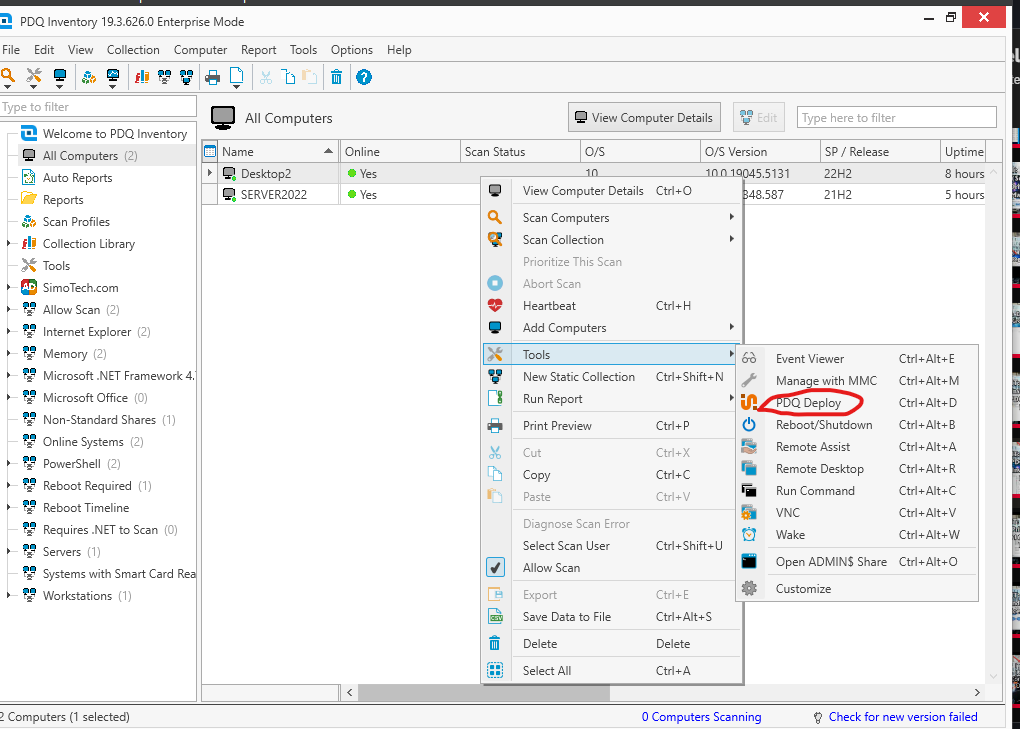The width and height of the screenshot is (1020, 729).
Task: Open Welcome to PDQ Inventory tree item
Action: click(x=114, y=133)
